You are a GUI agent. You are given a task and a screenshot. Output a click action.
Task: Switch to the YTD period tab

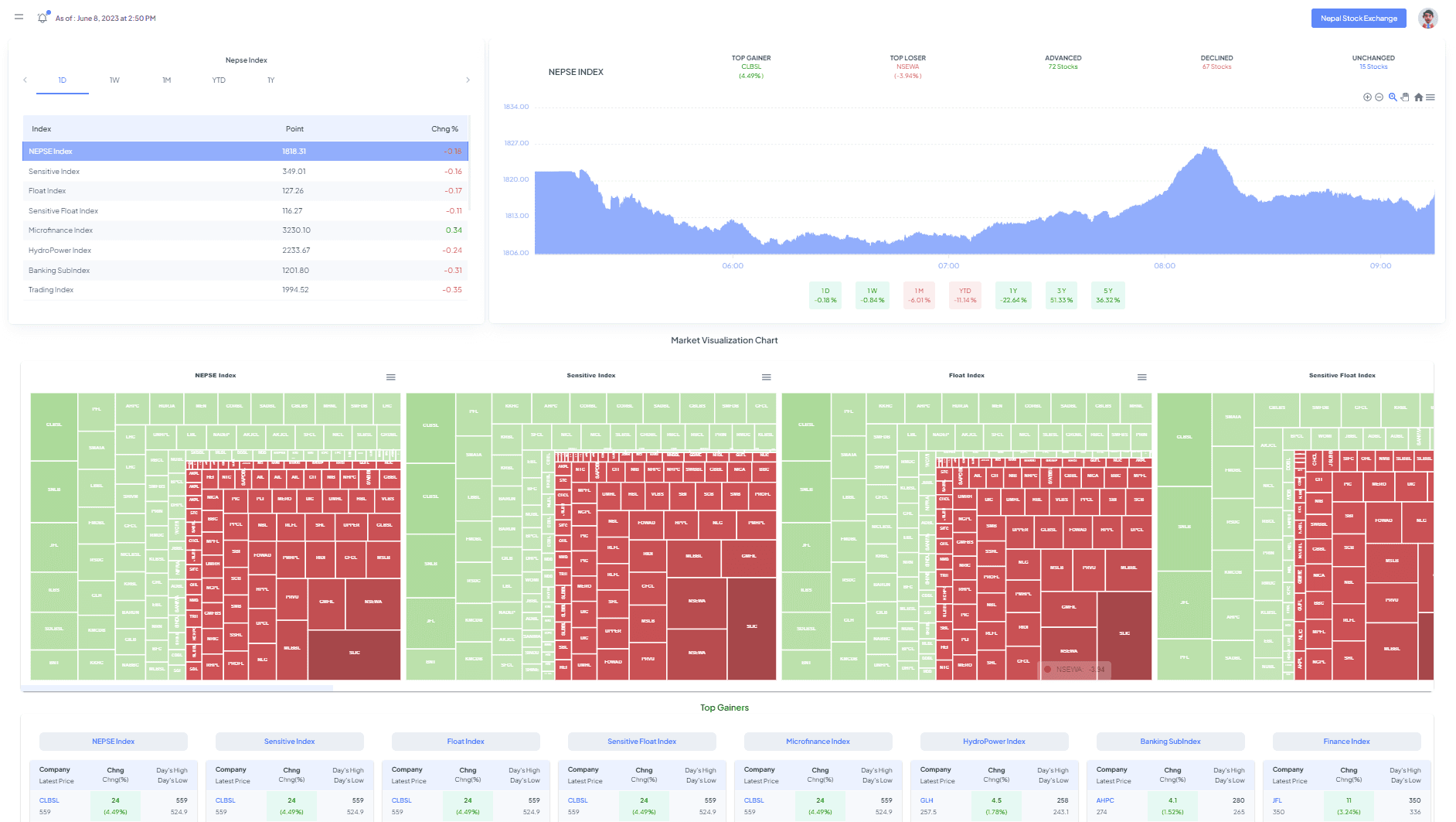pyautogui.click(x=219, y=80)
